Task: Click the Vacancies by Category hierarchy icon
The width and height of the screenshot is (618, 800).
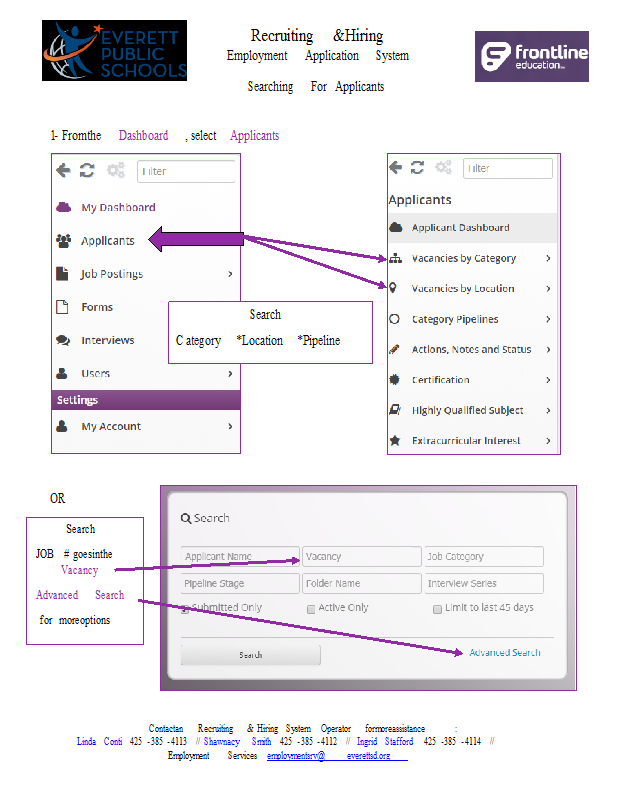Action: (395, 258)
